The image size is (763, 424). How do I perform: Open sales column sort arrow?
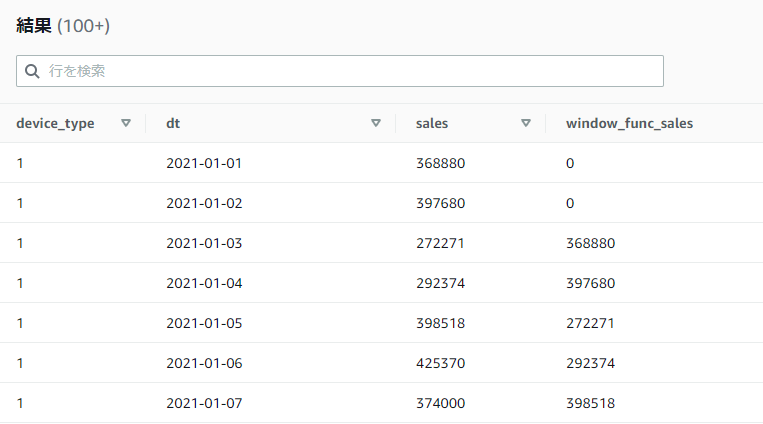coord(526,123)
